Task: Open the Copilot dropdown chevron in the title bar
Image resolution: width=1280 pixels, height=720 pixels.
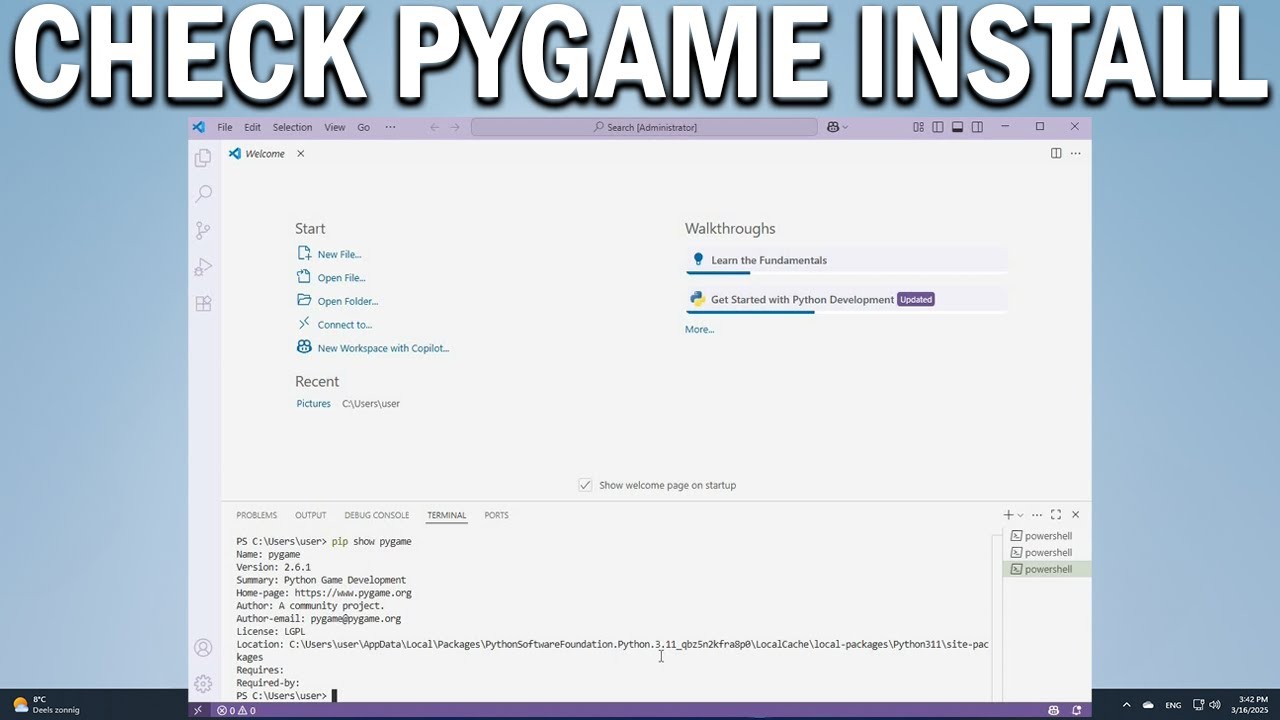Action: tap(845, 127)
